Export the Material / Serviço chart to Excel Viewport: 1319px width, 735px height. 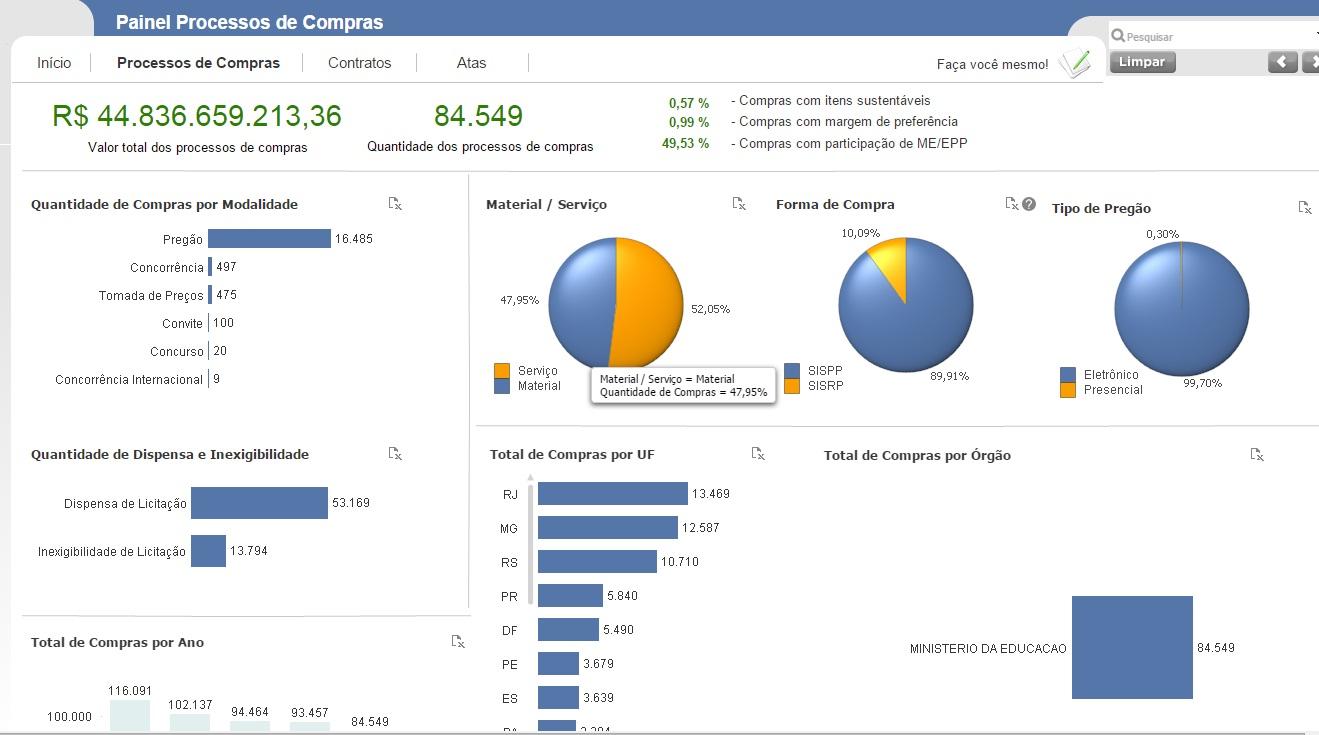pos(739,204)
